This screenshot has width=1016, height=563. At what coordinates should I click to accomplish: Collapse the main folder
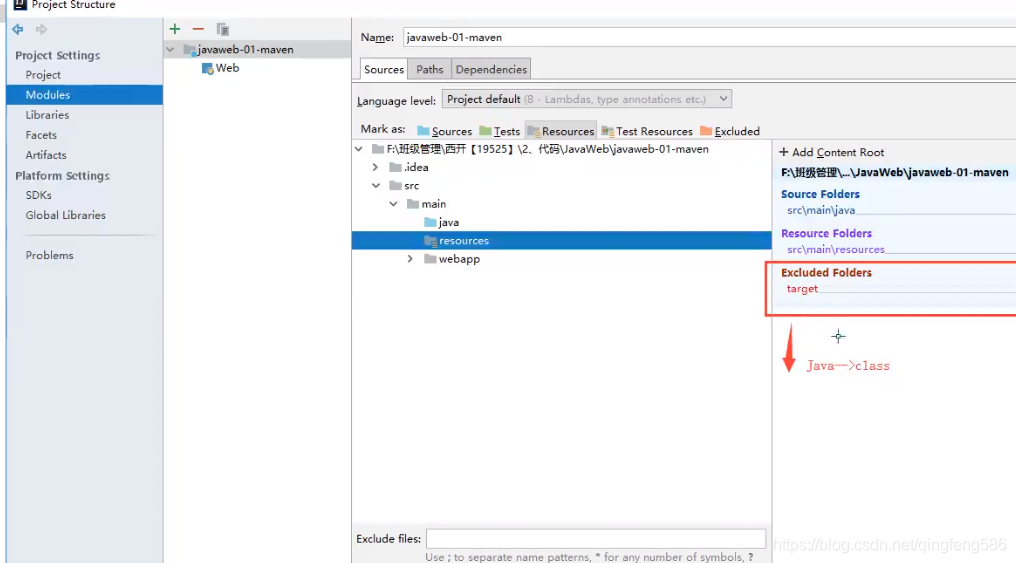click(x=393, y=203)
